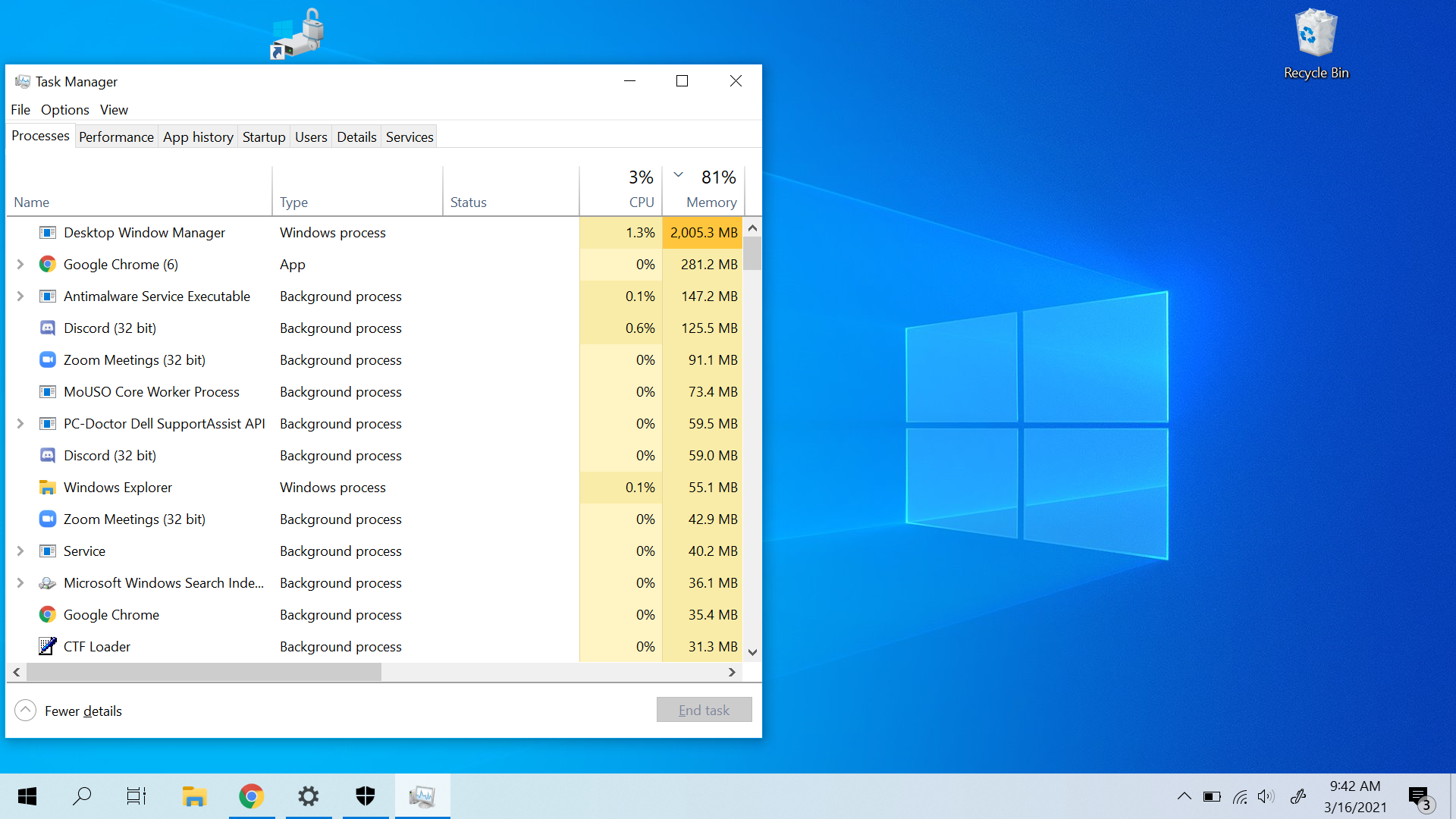This screenshot has height=819, width=1456.
Task: Expand the Antimalware Service Executable group
Action: pos(20,297)
